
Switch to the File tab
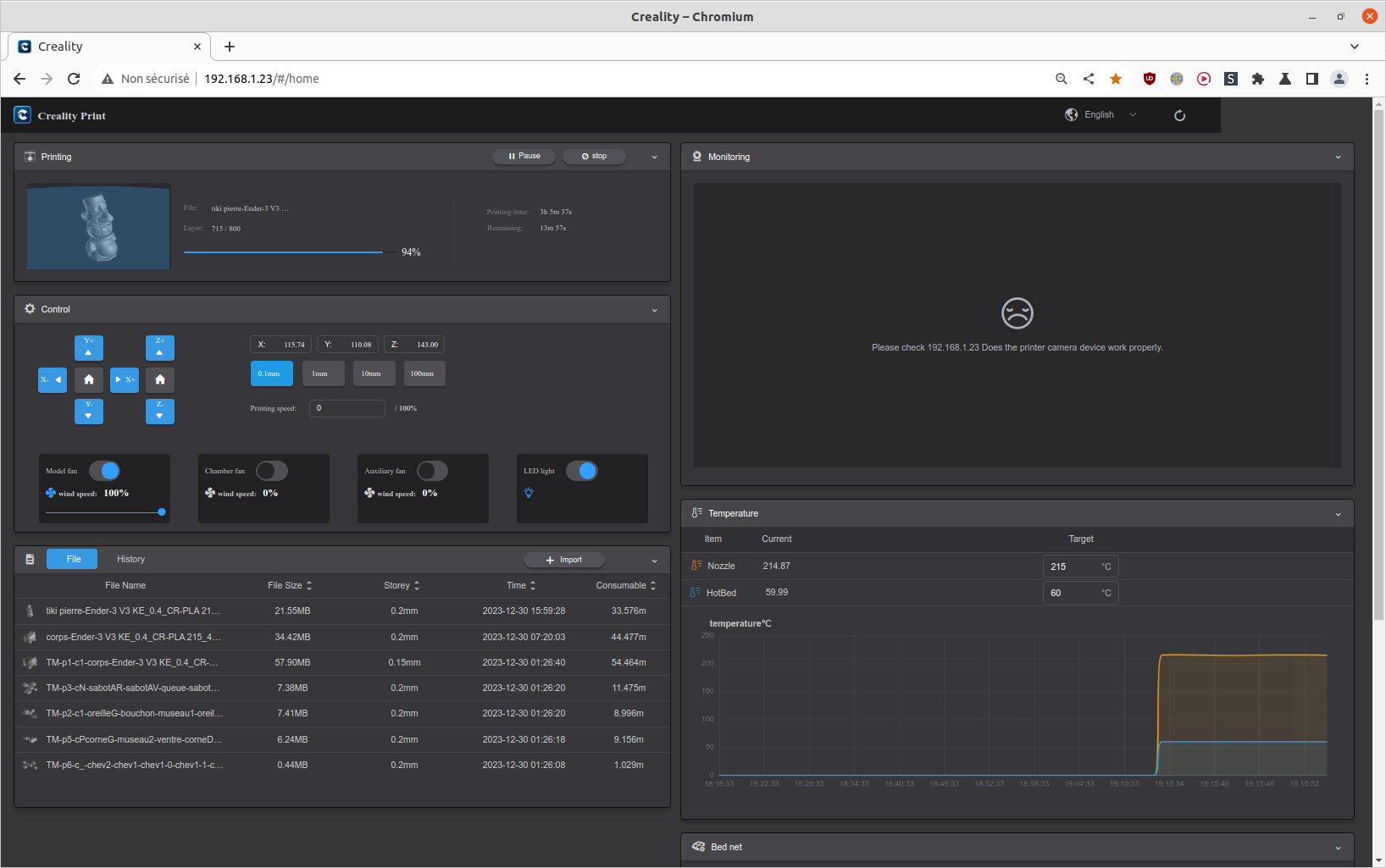pyautogui.click(x=74, y=559)
